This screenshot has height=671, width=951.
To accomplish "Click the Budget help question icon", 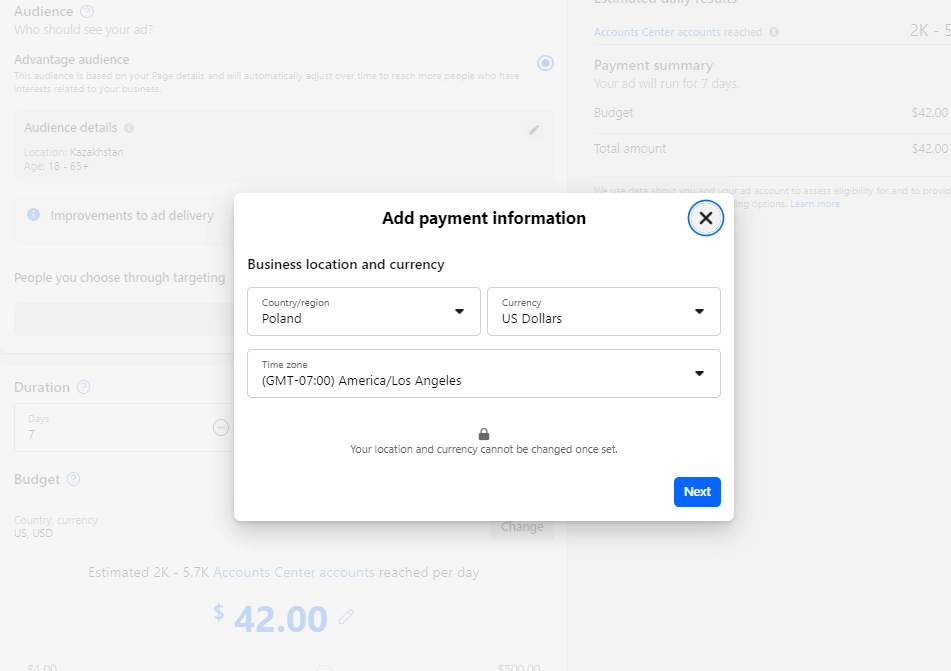I will point(73,479).
